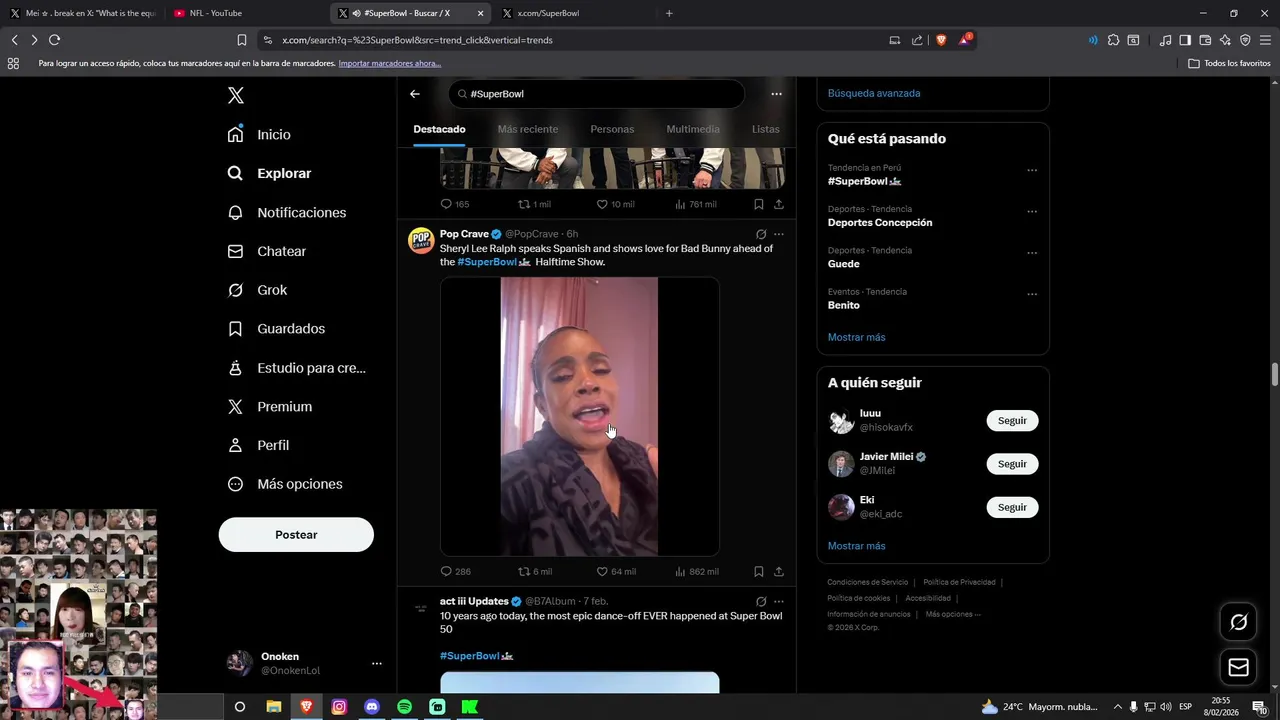Open floating Grok button at bottom right

[1238, 622]
